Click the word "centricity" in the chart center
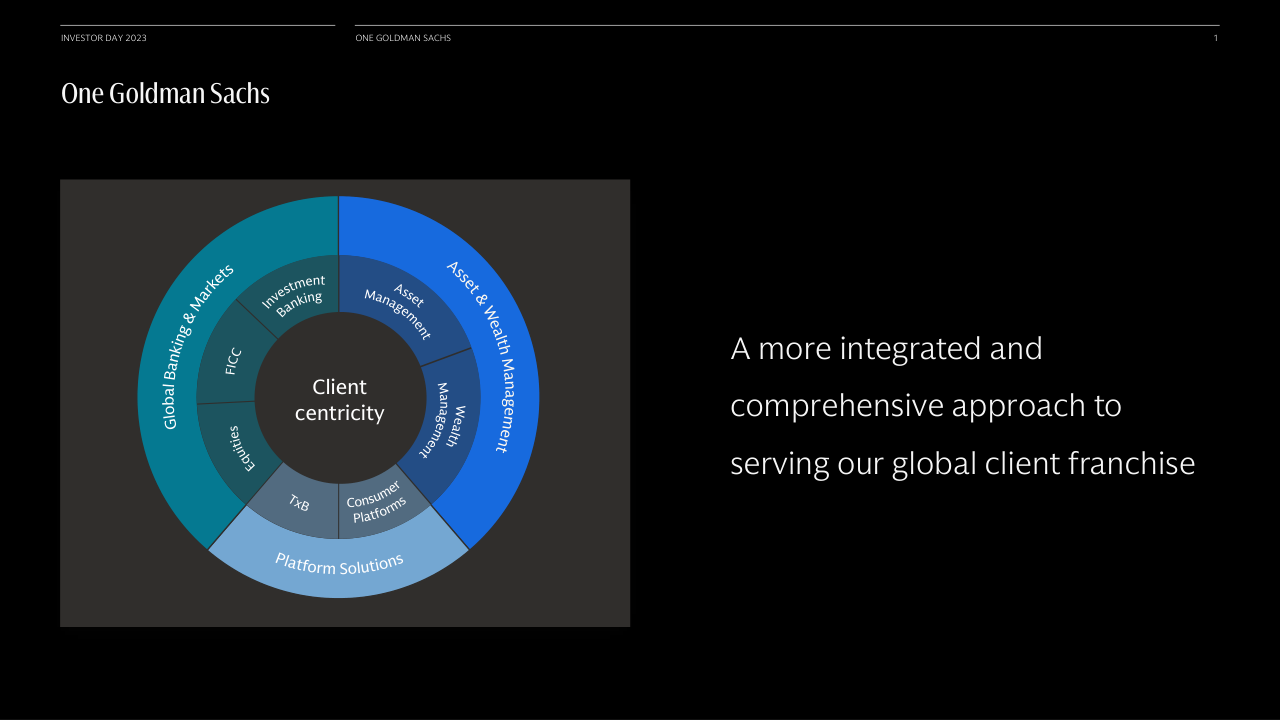The height and width of the screenshot is (720, 1280). (x=339, y=413)
